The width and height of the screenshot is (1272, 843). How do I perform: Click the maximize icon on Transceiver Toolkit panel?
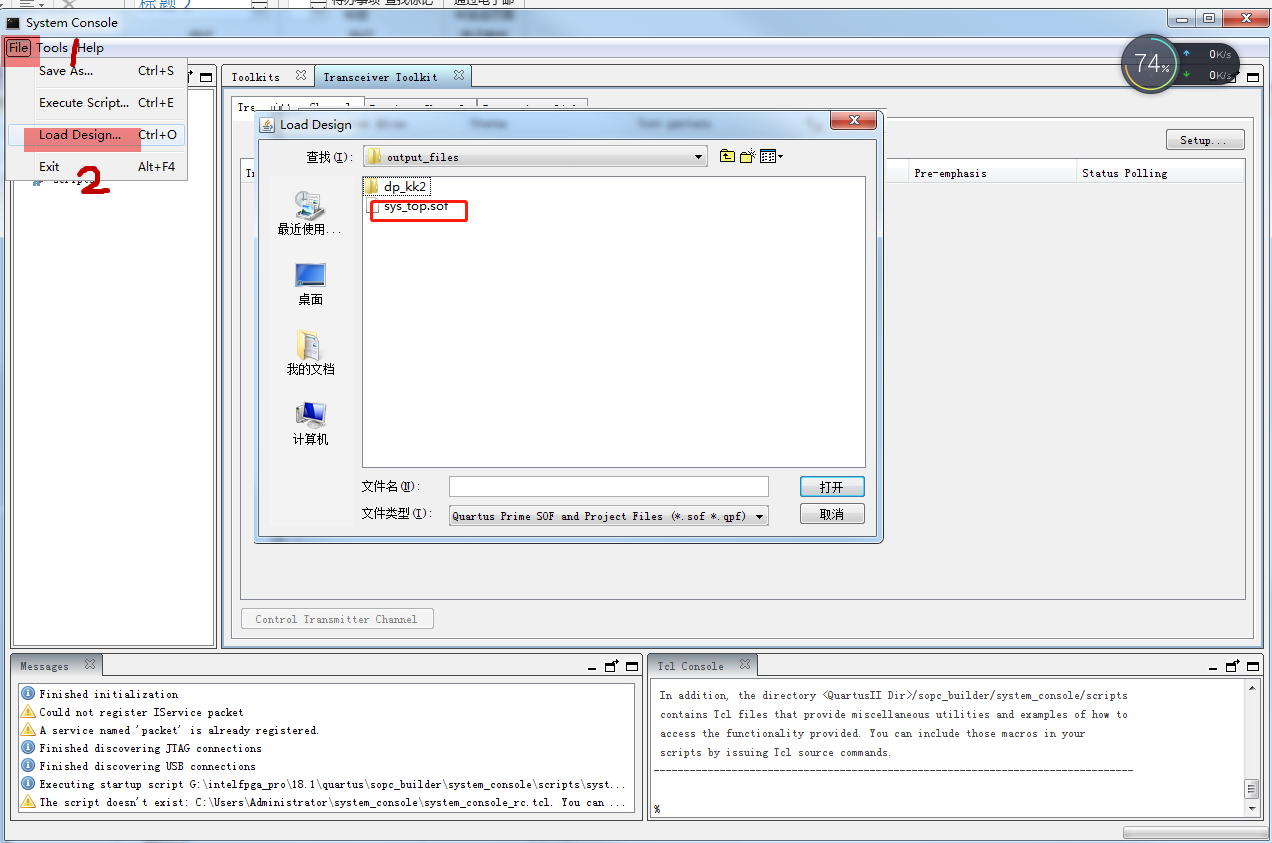click(1252, 75)
